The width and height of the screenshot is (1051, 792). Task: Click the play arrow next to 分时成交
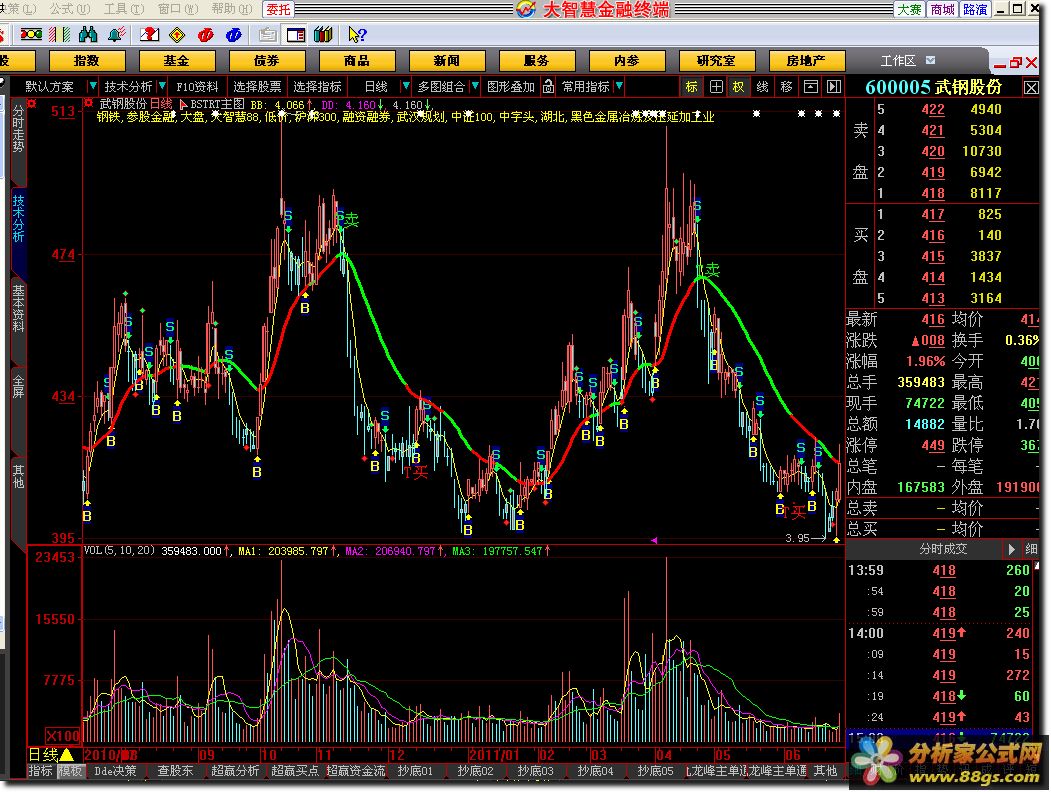tap(1011, 549)
